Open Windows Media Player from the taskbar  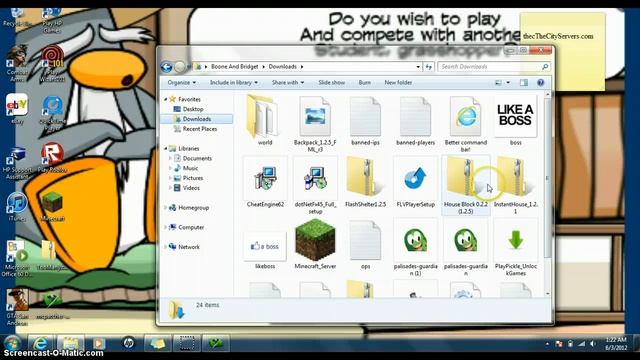98,343
